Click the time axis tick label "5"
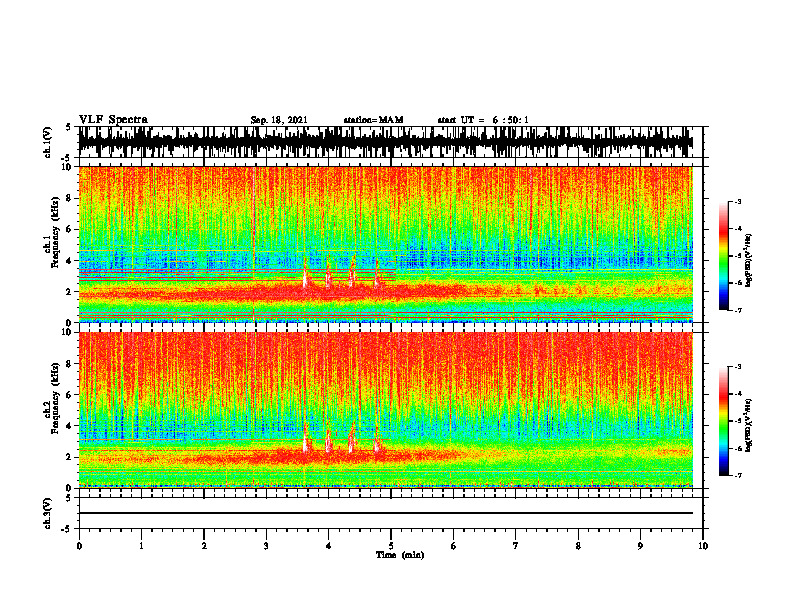 click(x=391, y=546)
